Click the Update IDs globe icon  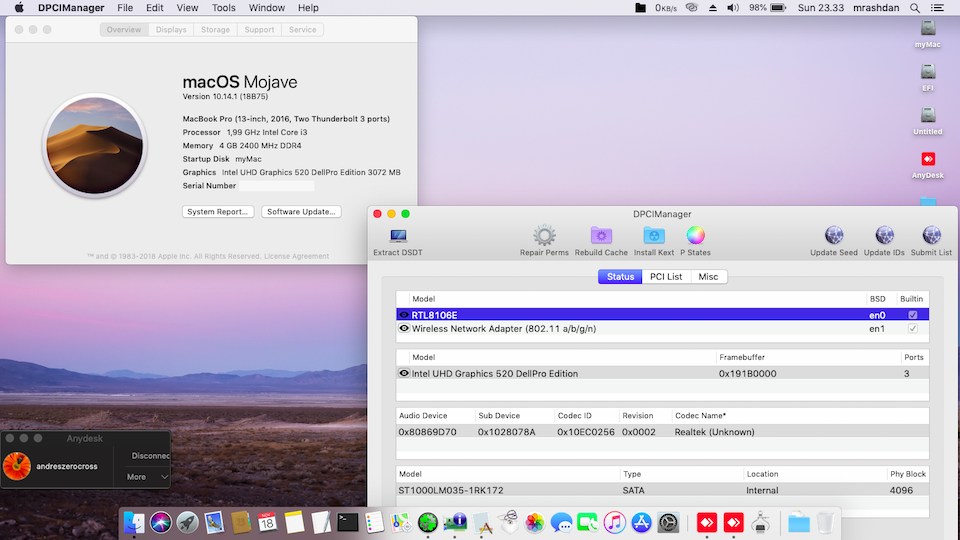coord(884,237)
